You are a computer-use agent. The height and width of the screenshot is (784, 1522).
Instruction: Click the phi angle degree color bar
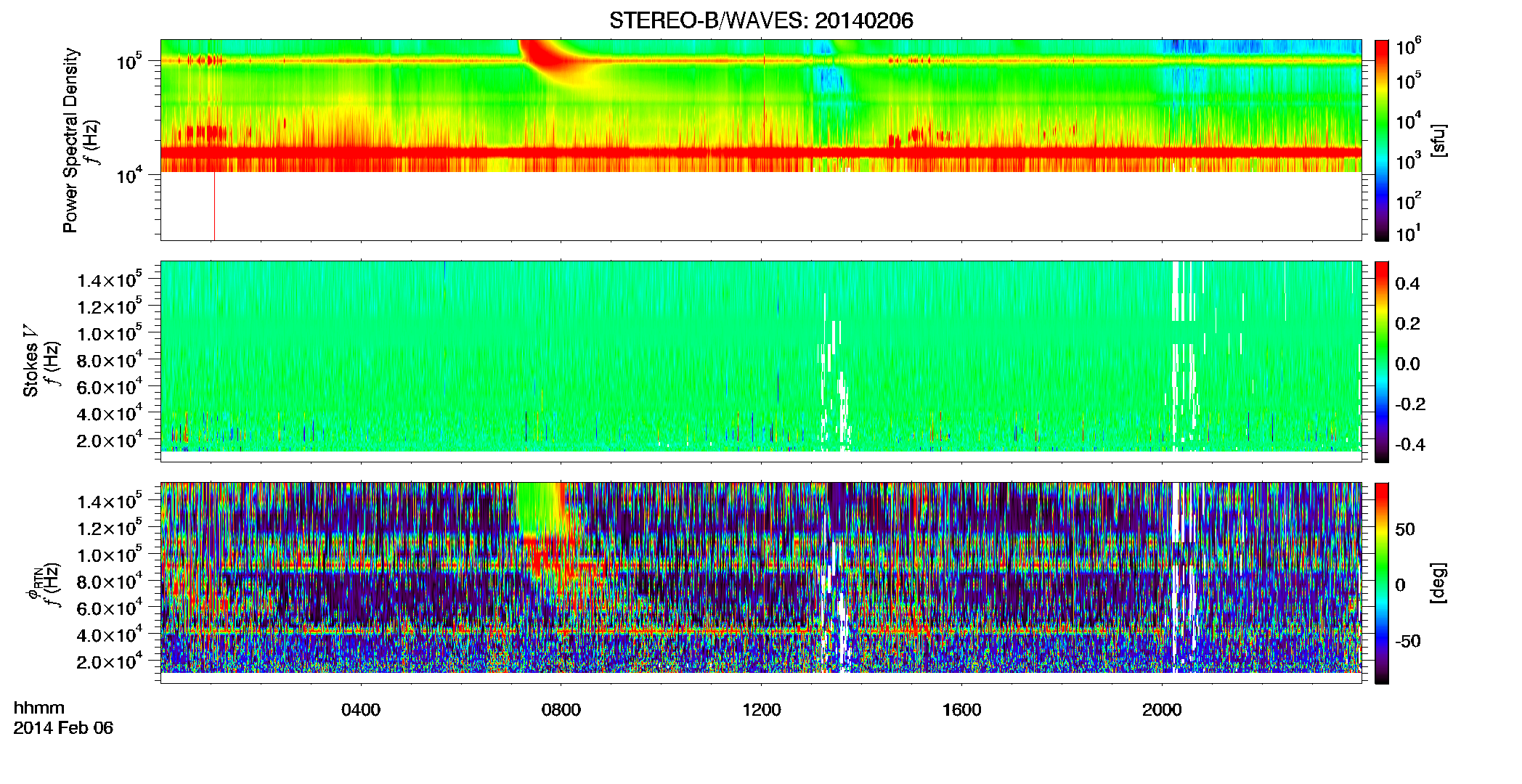(x=1381, y=583)
